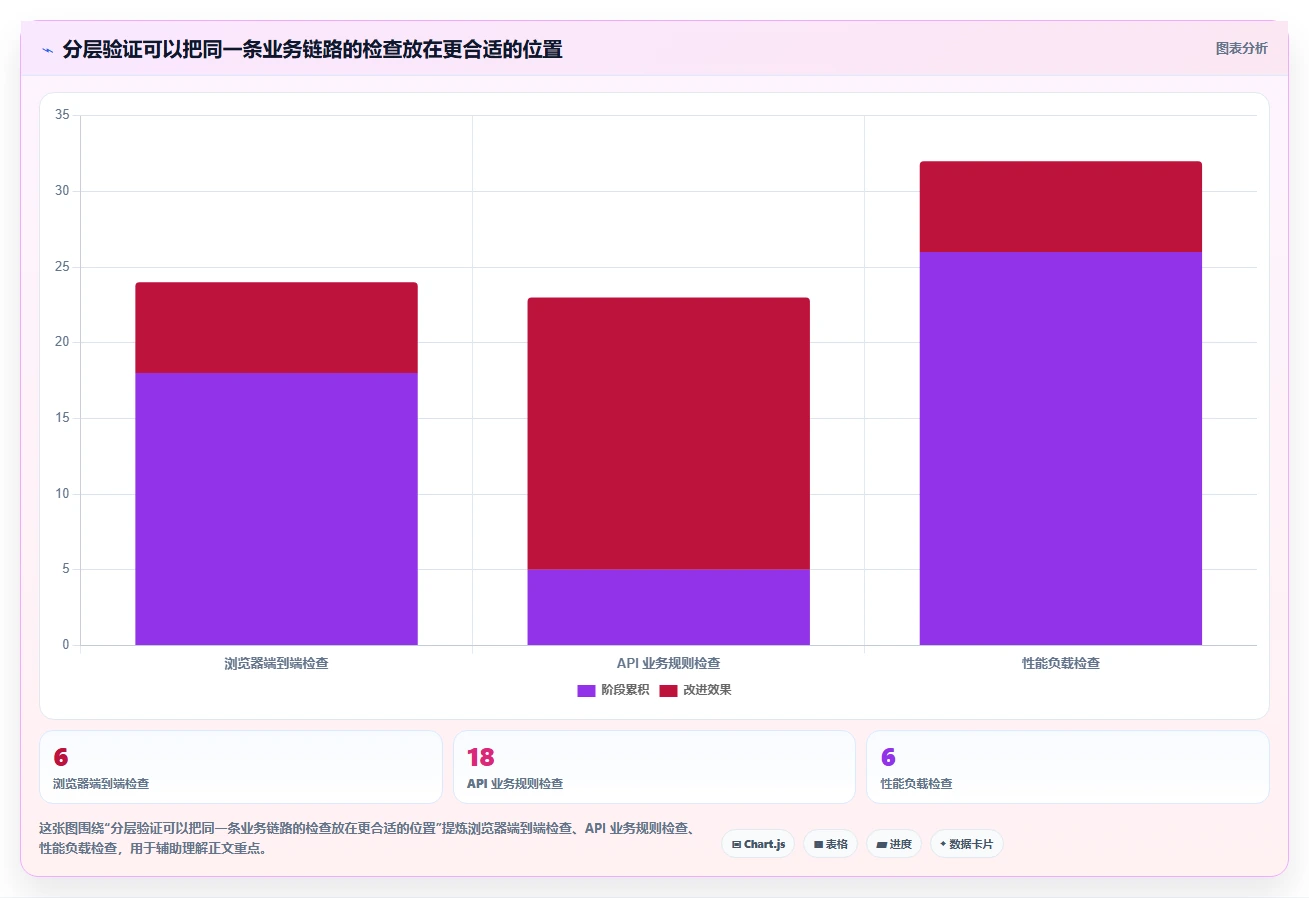Click the red segment of 性能负载检查 bar
Image resolution: width=1309 pixels, height=898 pixels.
click(1060, 206)
